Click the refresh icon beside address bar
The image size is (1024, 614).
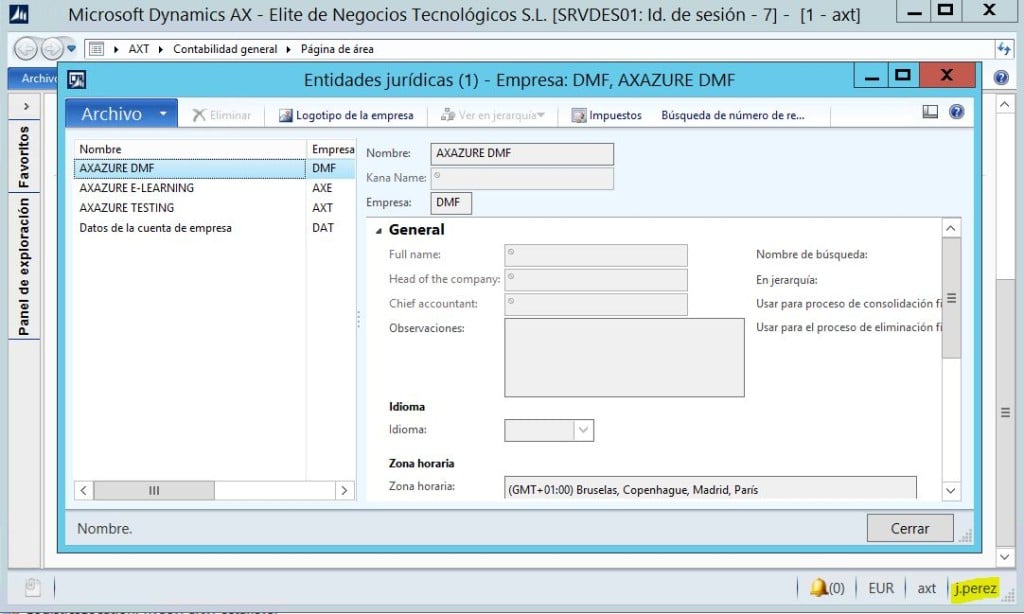[x=1004, y=49]
